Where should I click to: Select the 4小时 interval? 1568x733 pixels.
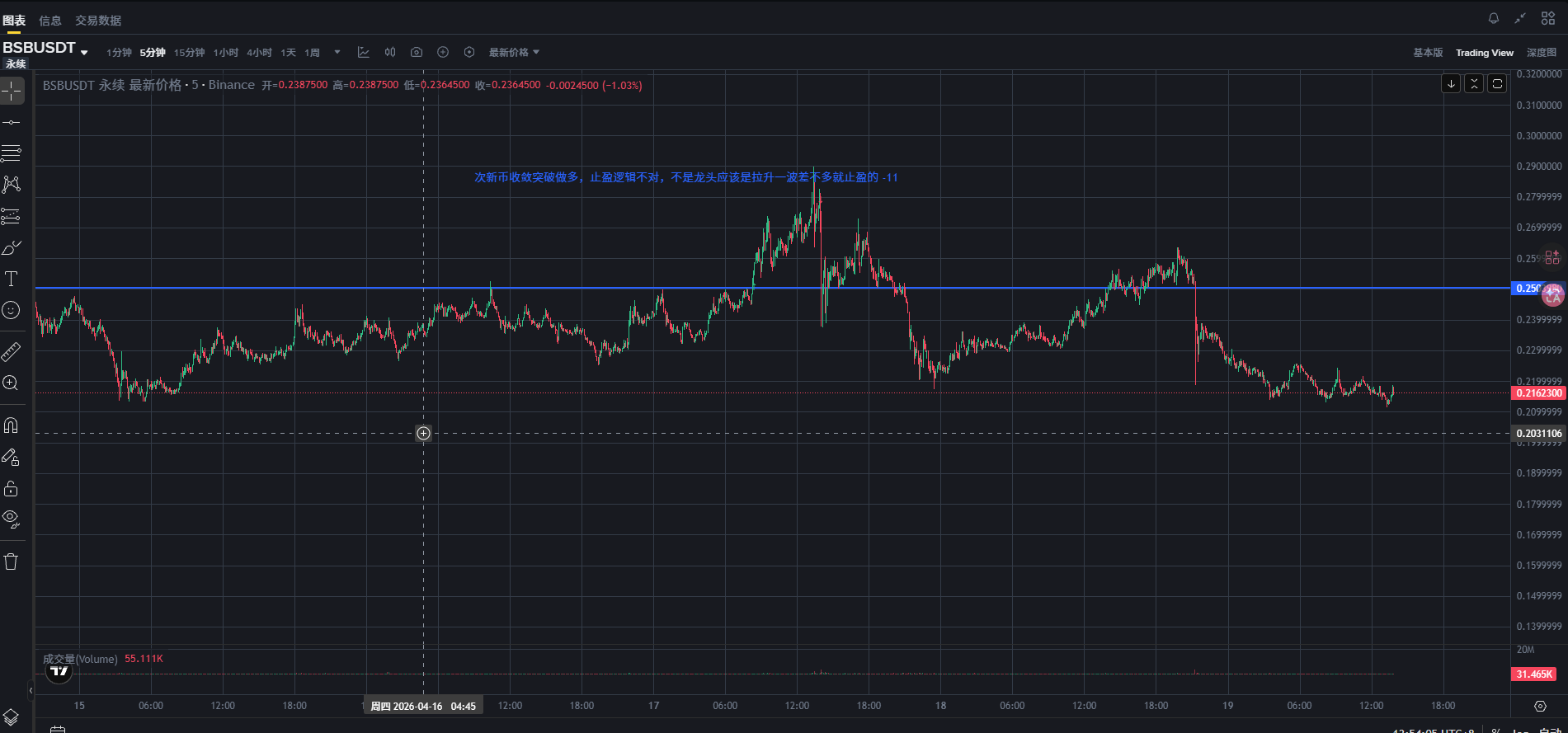click(259, 52)
